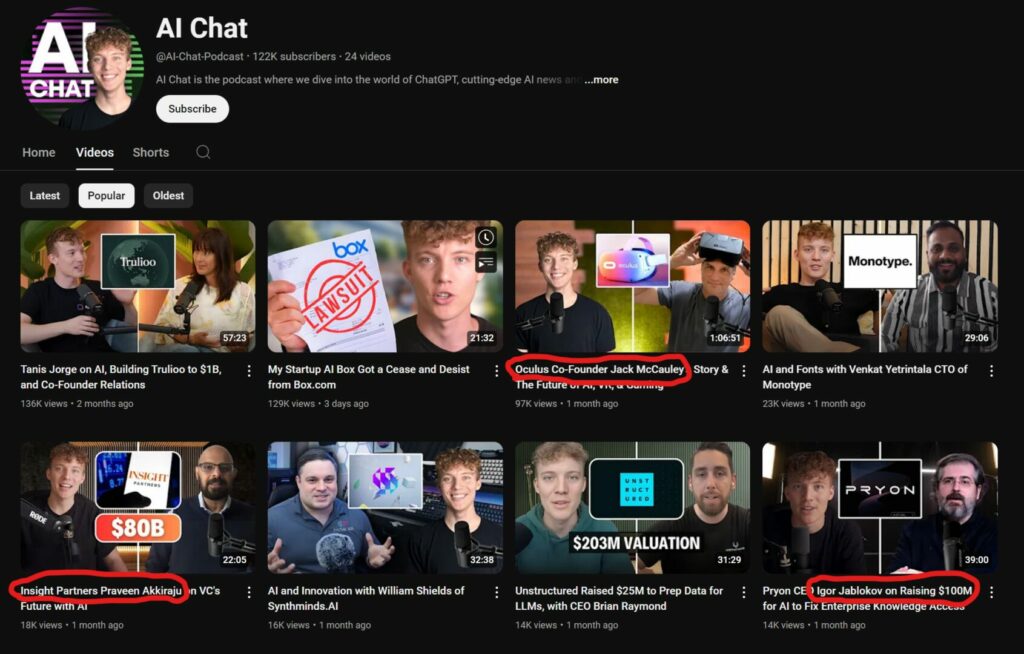Select the Oldest sort chip
Viewport: 1024px width, 654px height.
(168, 195)
